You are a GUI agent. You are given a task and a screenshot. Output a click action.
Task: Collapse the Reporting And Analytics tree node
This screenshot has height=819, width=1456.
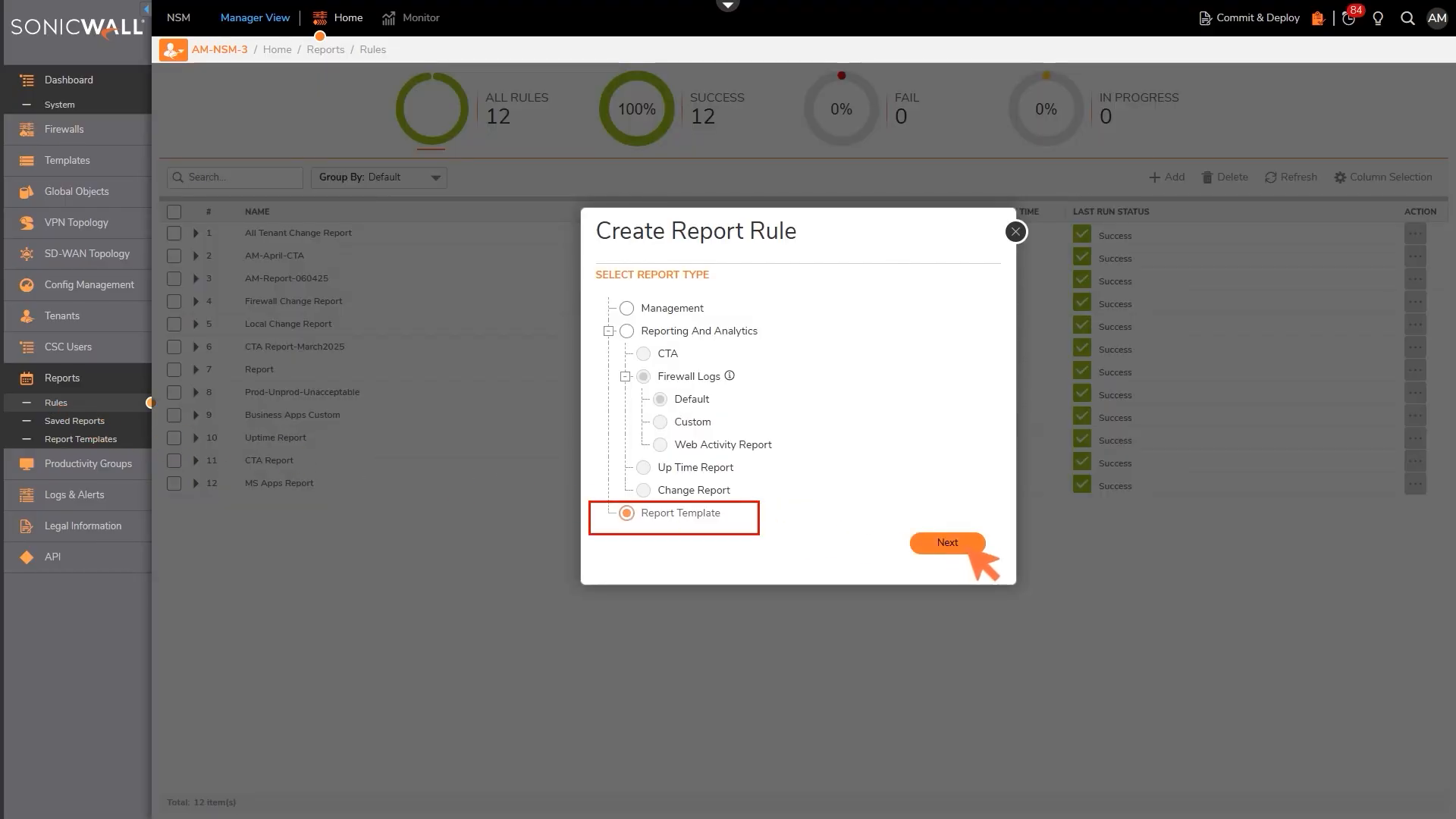tap(608, 331)
